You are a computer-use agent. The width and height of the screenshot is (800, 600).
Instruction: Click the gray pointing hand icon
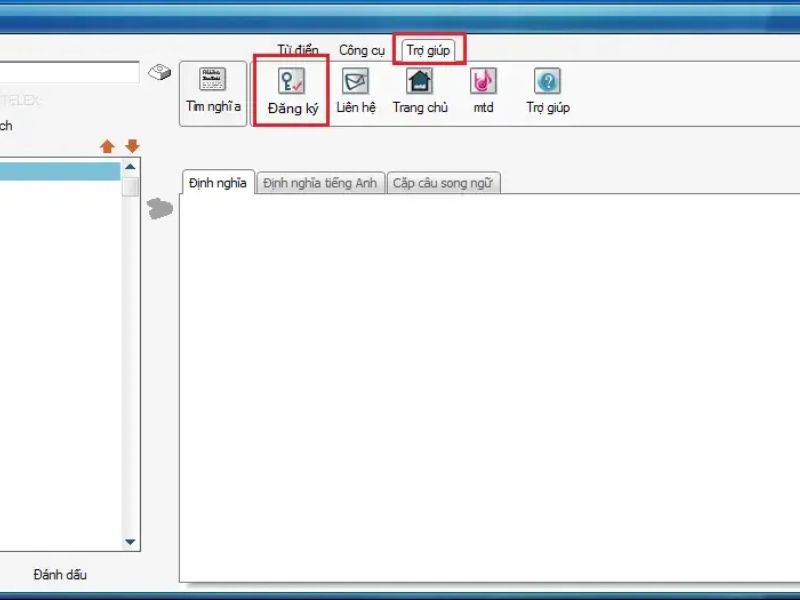click(x=160, y=209)
